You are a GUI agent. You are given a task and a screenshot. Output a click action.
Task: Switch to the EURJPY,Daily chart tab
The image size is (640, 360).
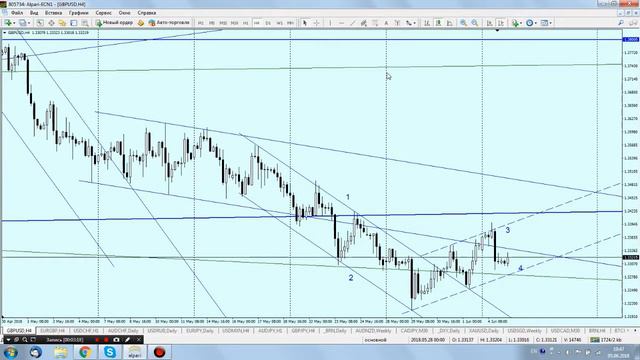pos(200,331)
